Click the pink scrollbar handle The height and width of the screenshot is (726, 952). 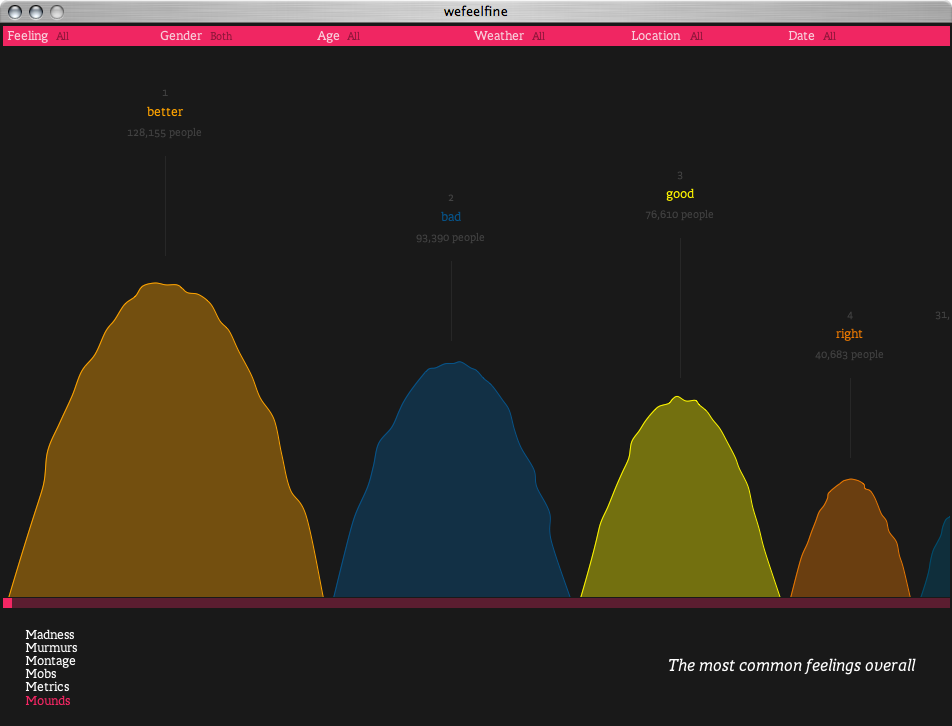pos(8,603)
